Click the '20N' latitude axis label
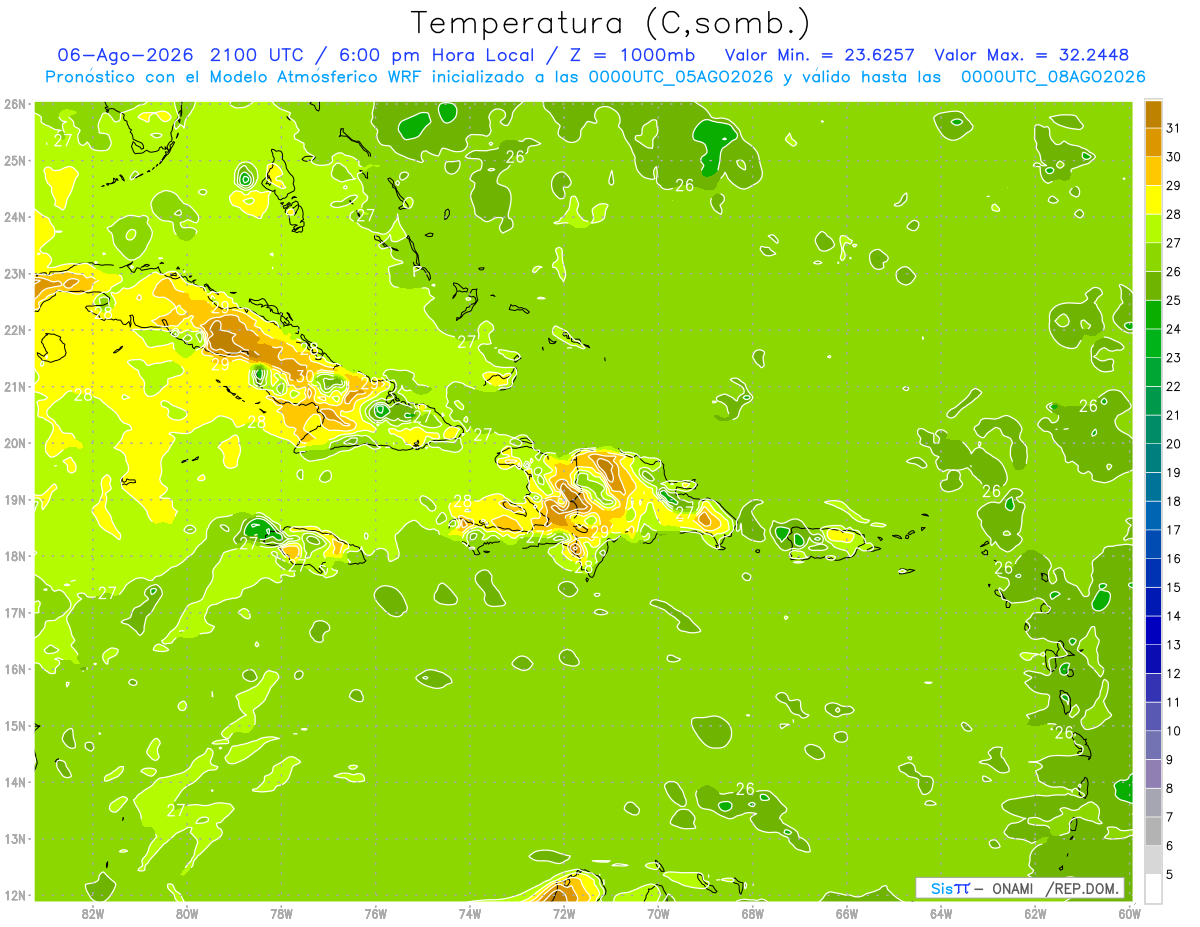The height and width of the screenshot is (927, 1200). [x=16, y=443]
